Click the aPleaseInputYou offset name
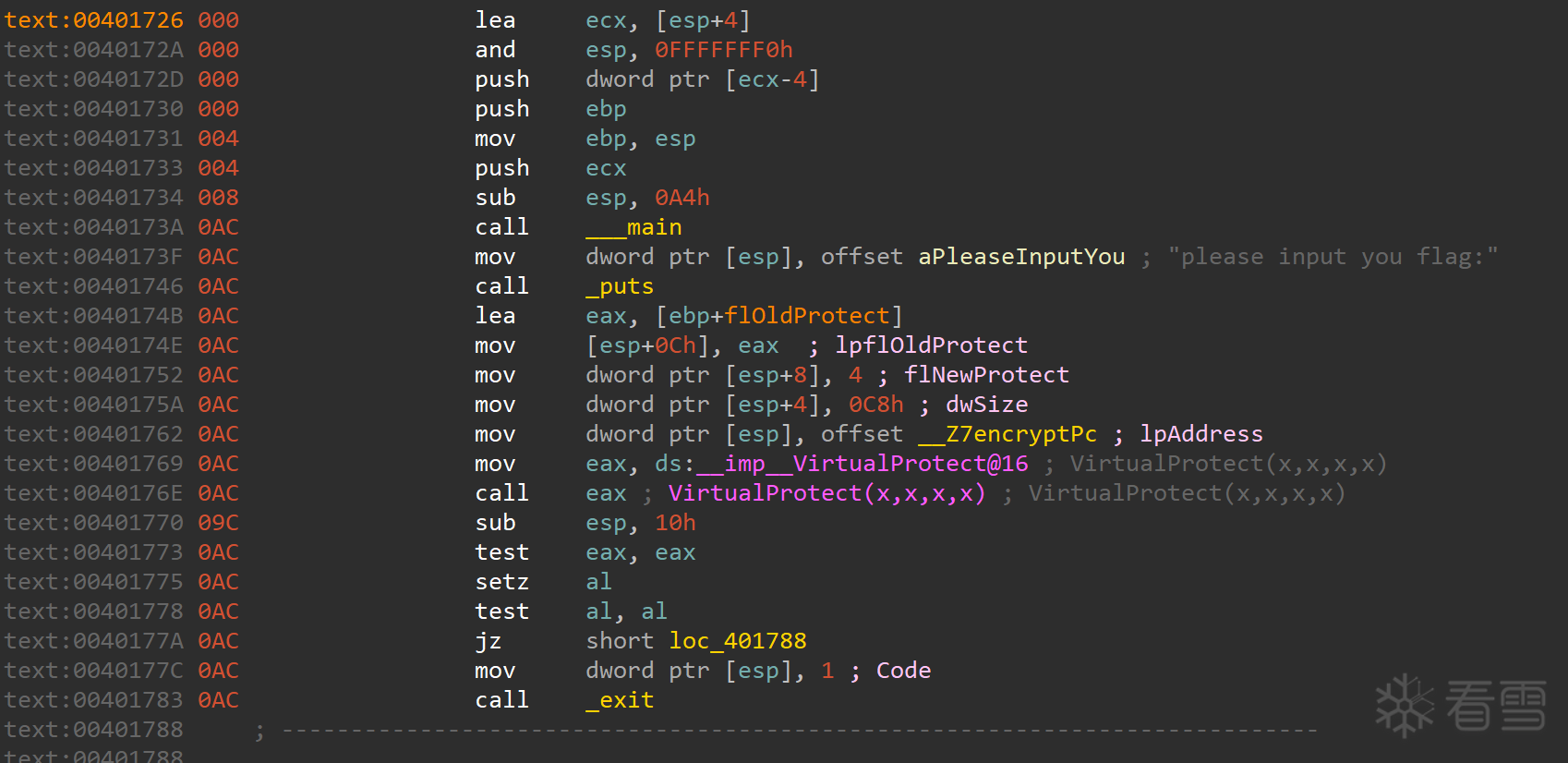The width and height of the screenshot is (1568, 763). pyautogui.click(x=1021, y=257)
